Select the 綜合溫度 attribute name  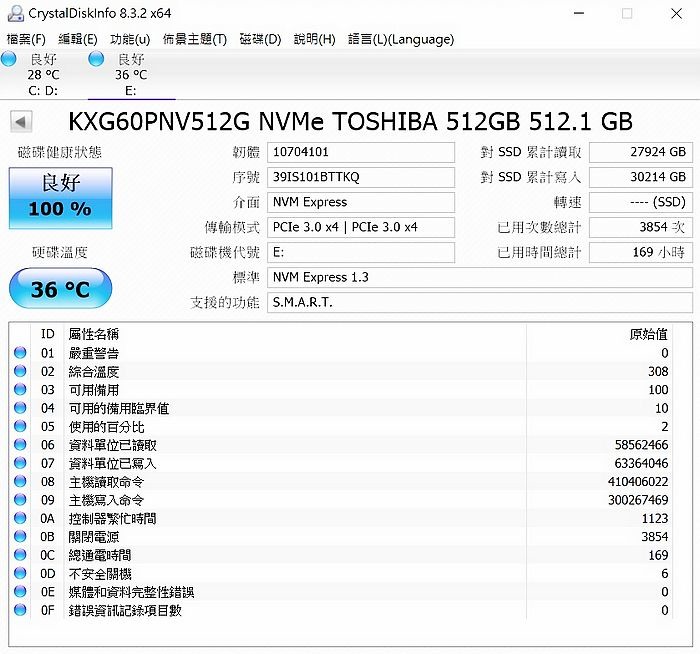coord(94,371)
